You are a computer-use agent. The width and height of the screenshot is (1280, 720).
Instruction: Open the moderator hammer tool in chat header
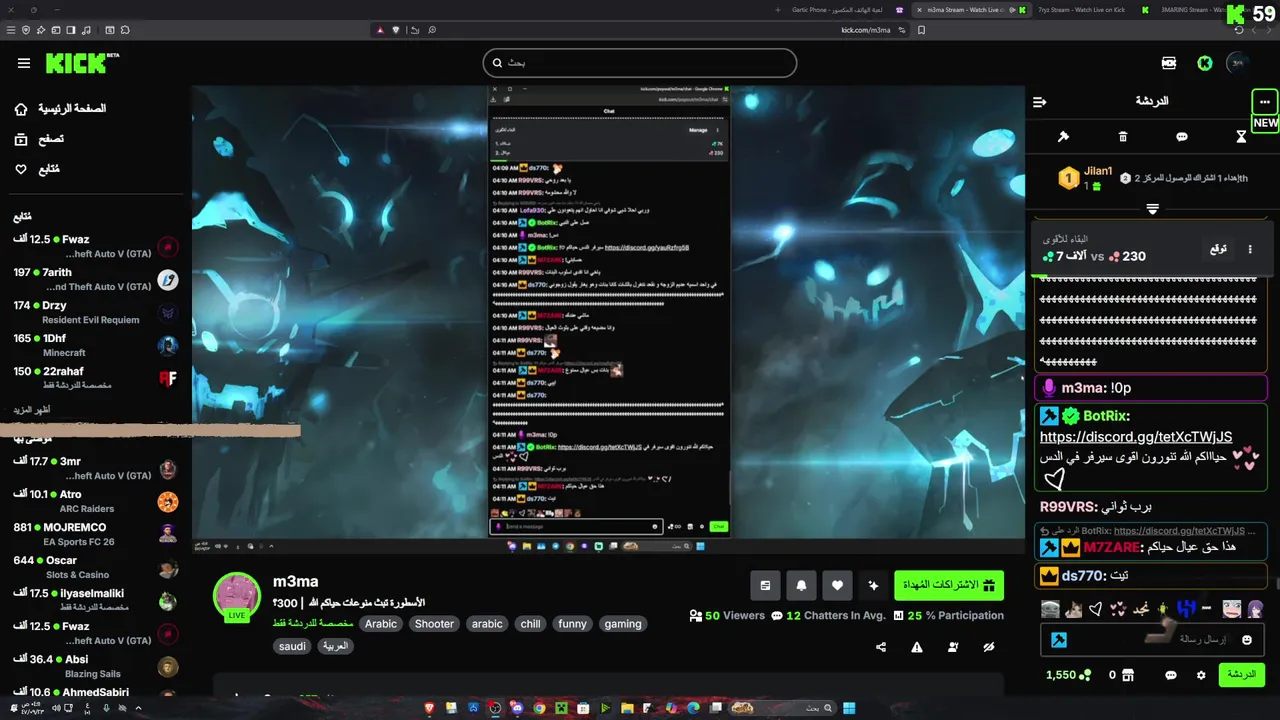coord(1063,136)
